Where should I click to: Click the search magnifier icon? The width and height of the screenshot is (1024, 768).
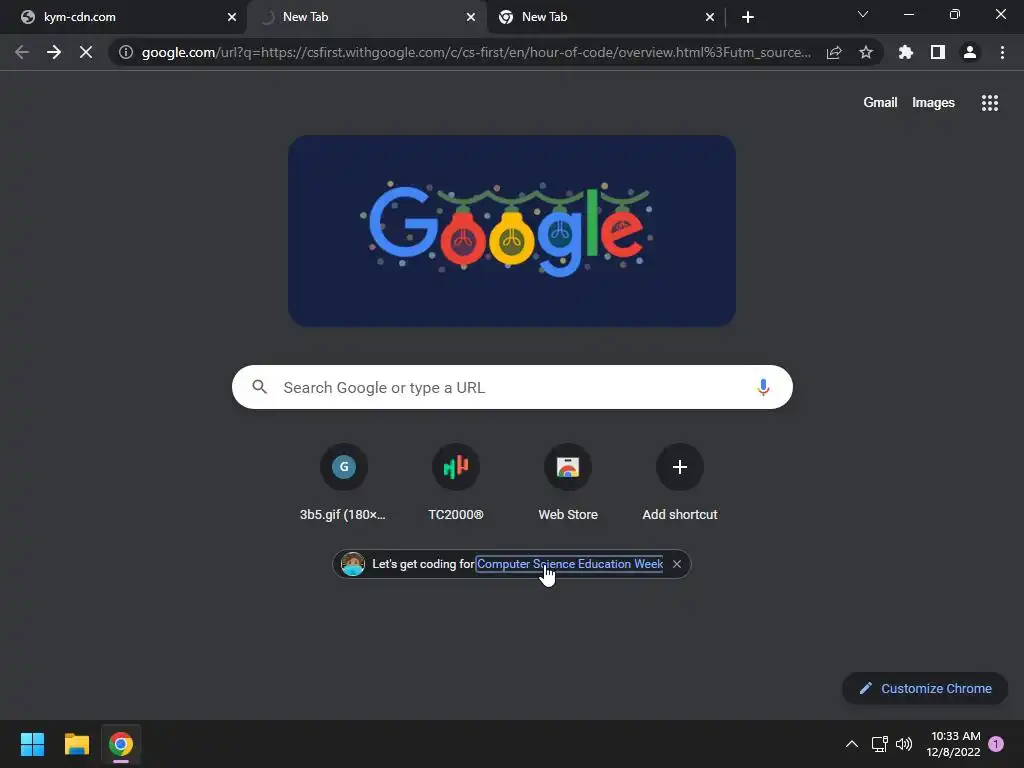(259, 387)
